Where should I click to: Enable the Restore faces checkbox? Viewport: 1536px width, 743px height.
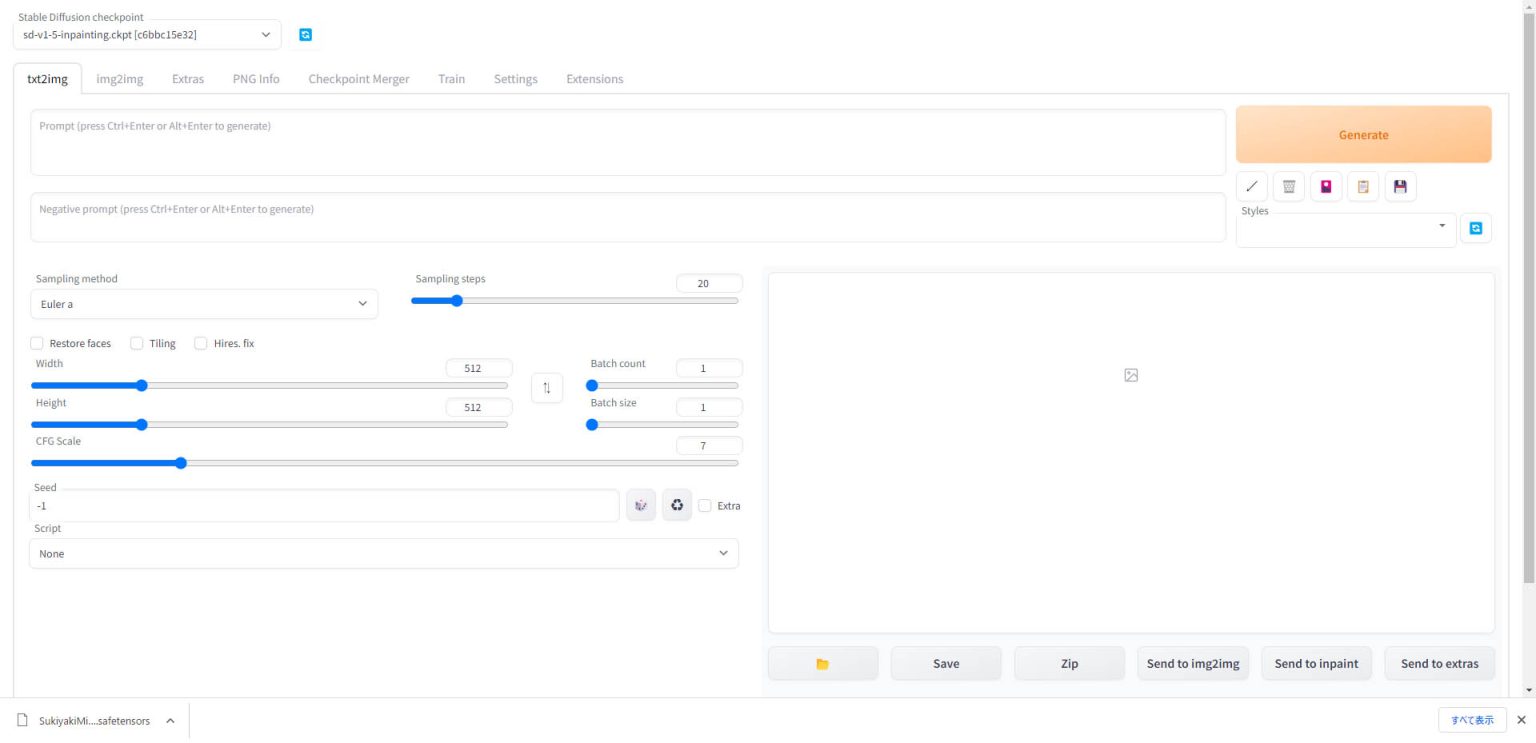37,343
